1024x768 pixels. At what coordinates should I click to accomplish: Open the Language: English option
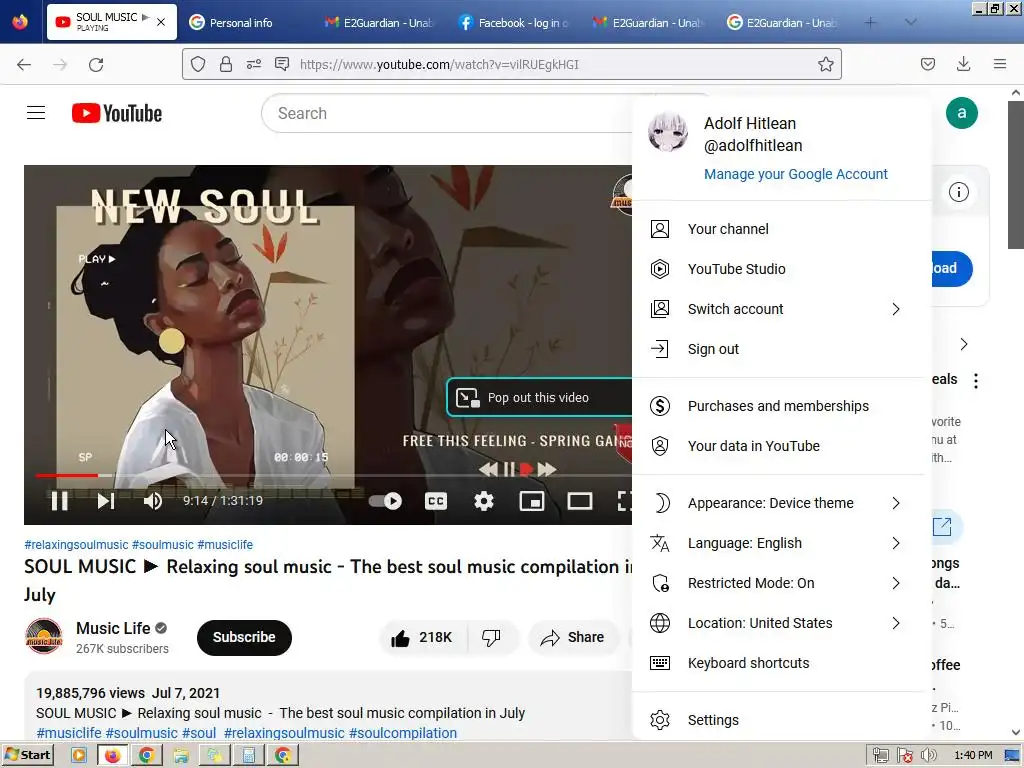pos(781,543)
